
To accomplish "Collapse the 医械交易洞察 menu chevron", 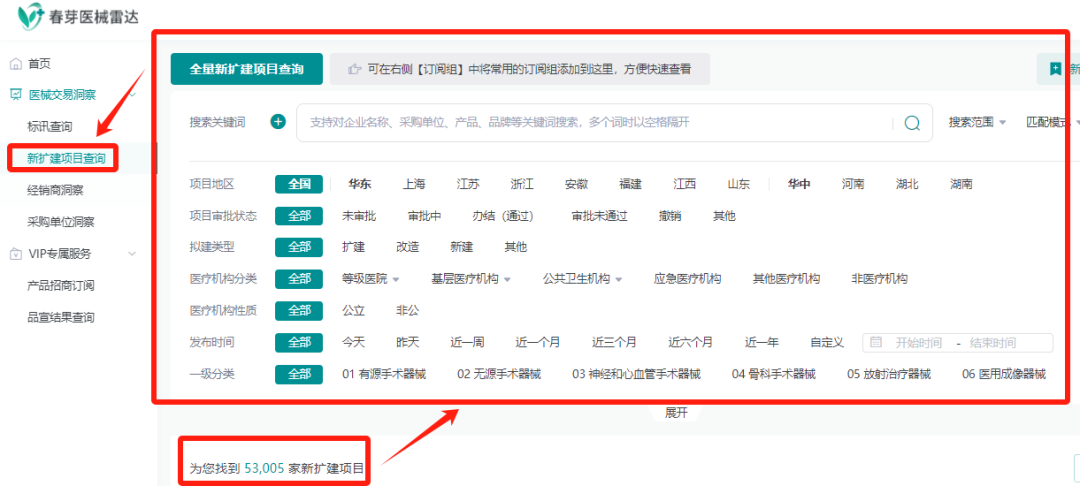I will pos(133,95).
